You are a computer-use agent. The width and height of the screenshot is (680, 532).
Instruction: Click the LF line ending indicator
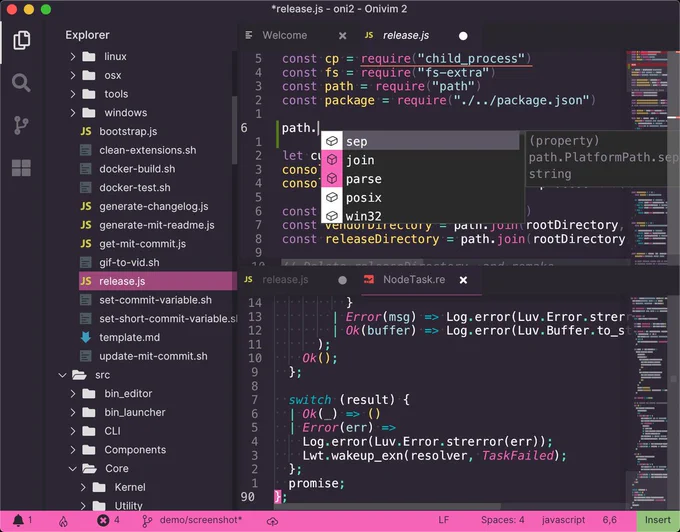click(x=443, y=520)
